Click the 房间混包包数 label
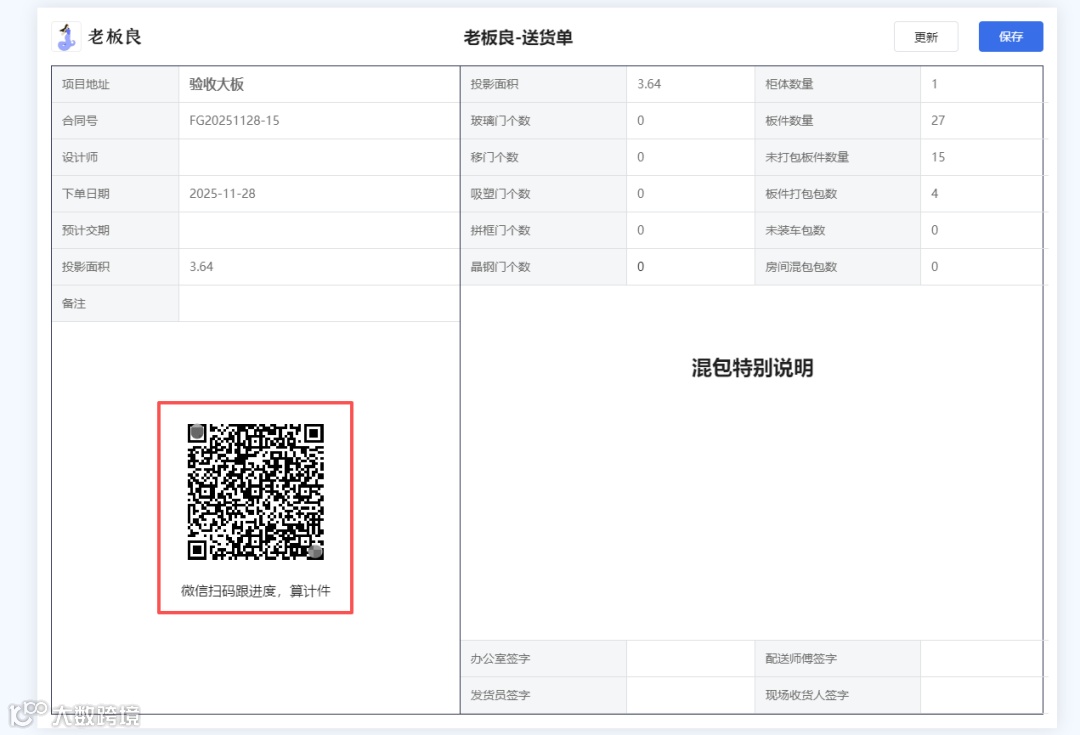The width and height of the screenshot is (1080, 735). coord(800,267)
